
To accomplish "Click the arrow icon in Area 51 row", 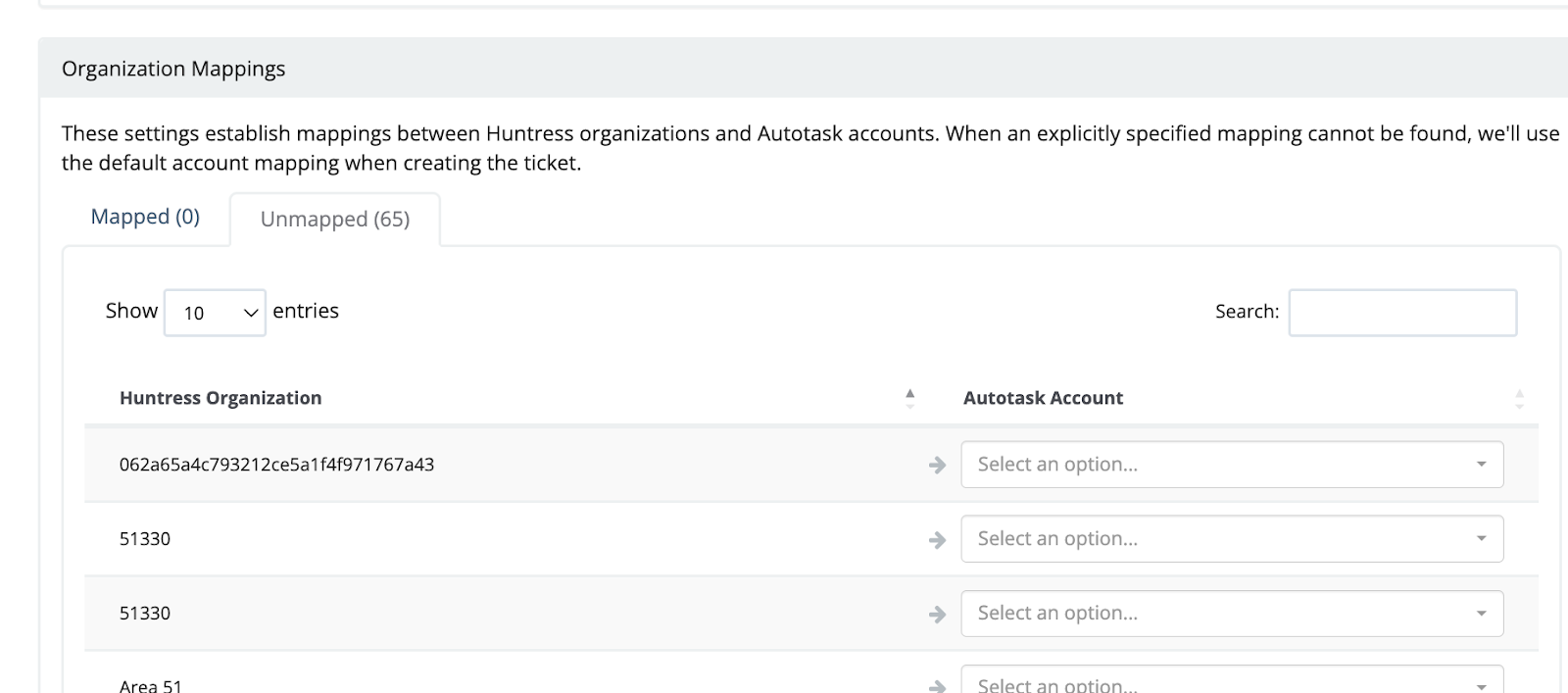I will tap(937, 686).
